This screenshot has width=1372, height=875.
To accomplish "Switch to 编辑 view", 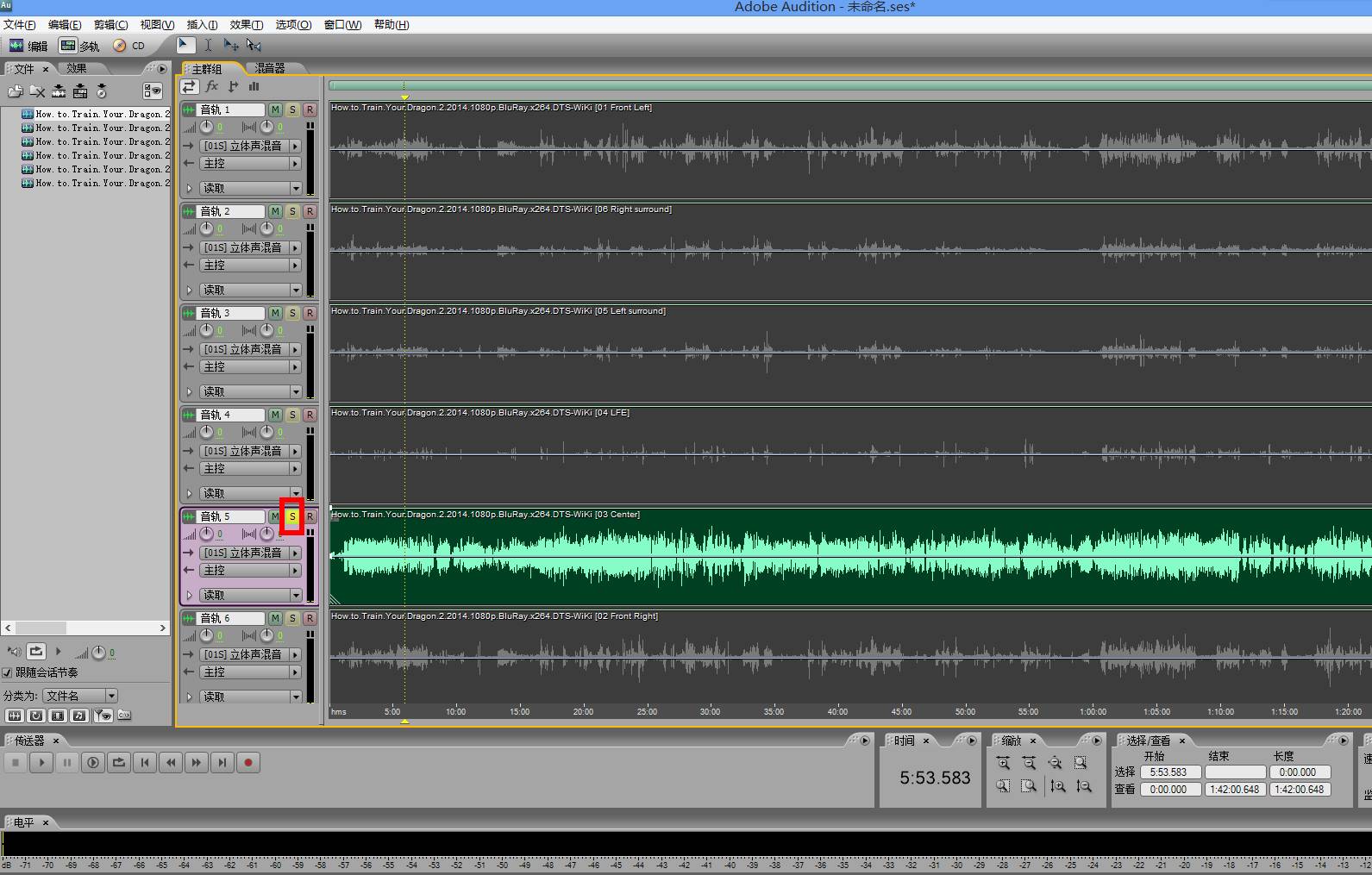I will pos(28,46).
